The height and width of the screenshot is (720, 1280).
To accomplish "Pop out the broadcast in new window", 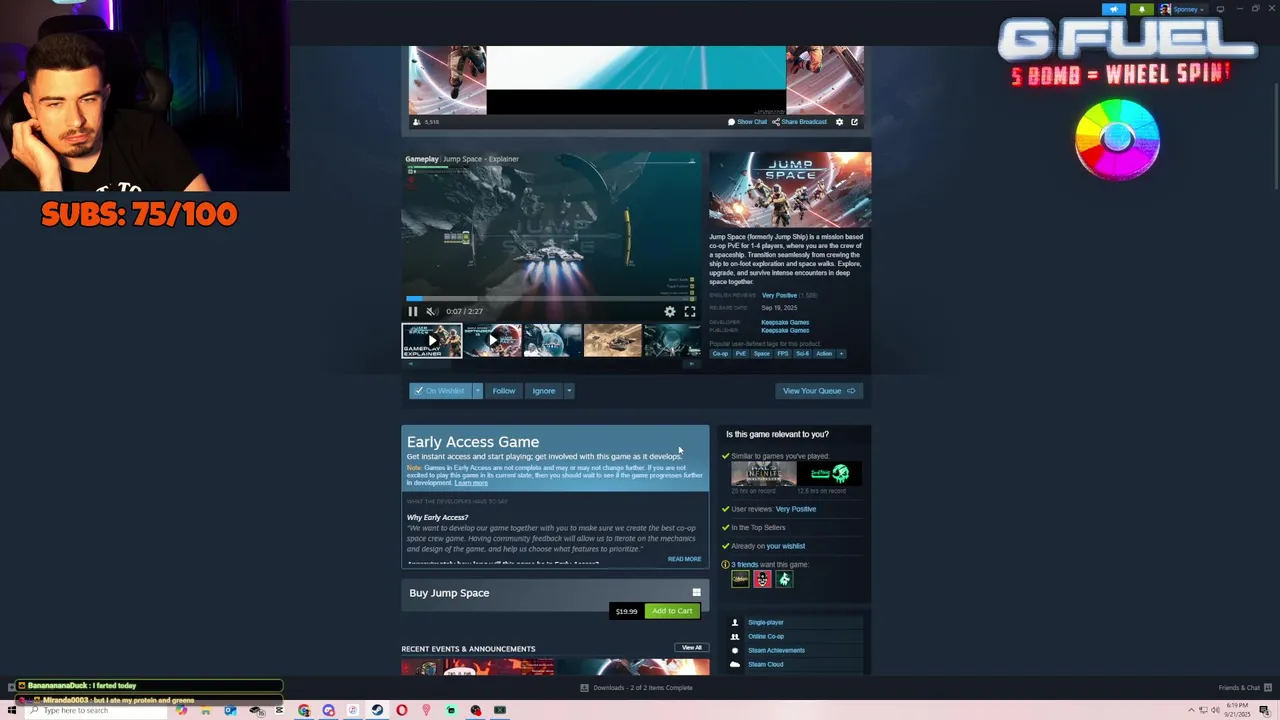I will pyautogui.click(x=854, y=122).
